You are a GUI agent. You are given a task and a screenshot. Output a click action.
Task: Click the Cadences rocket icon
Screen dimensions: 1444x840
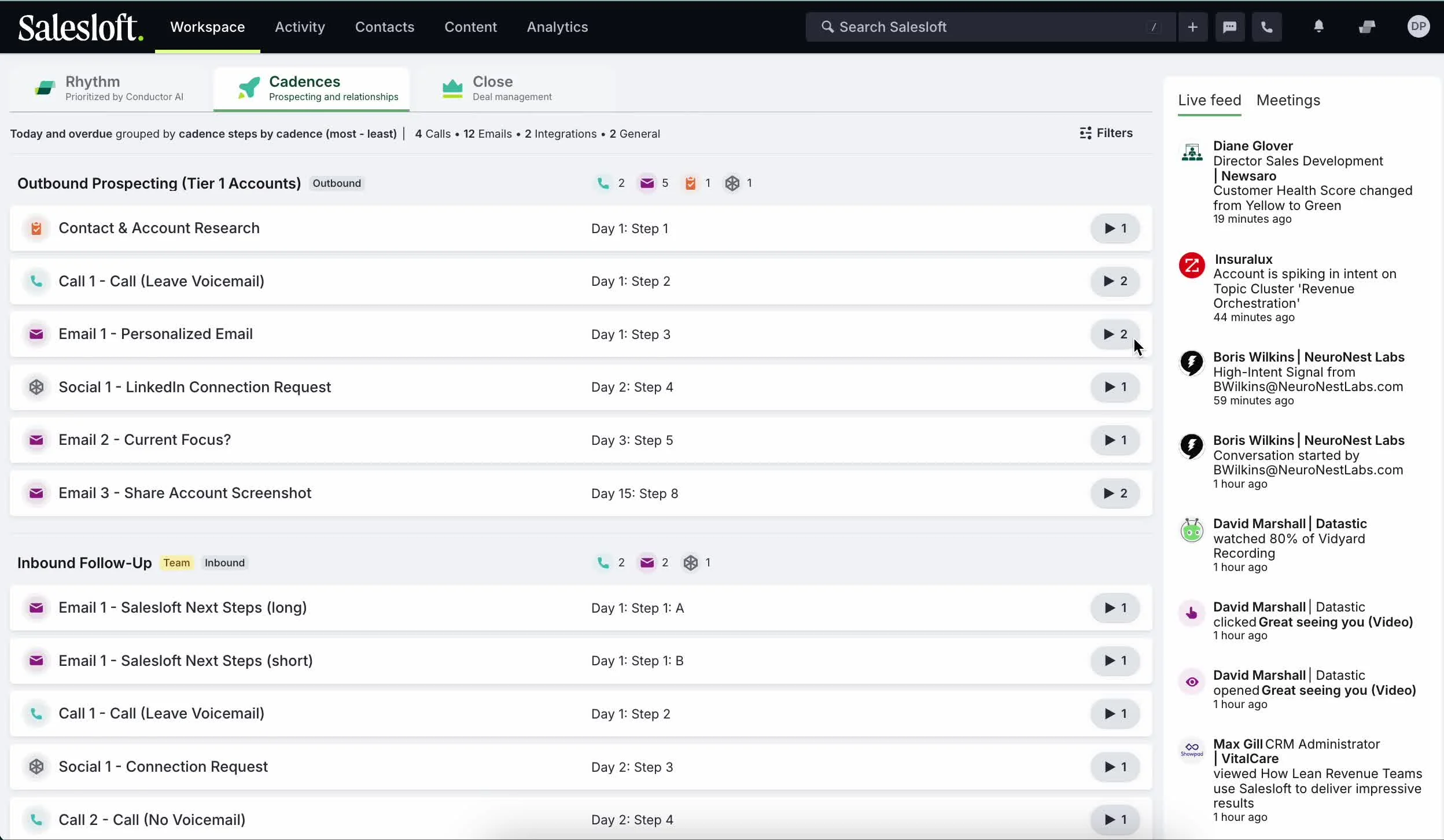click(x=249, y=88)
